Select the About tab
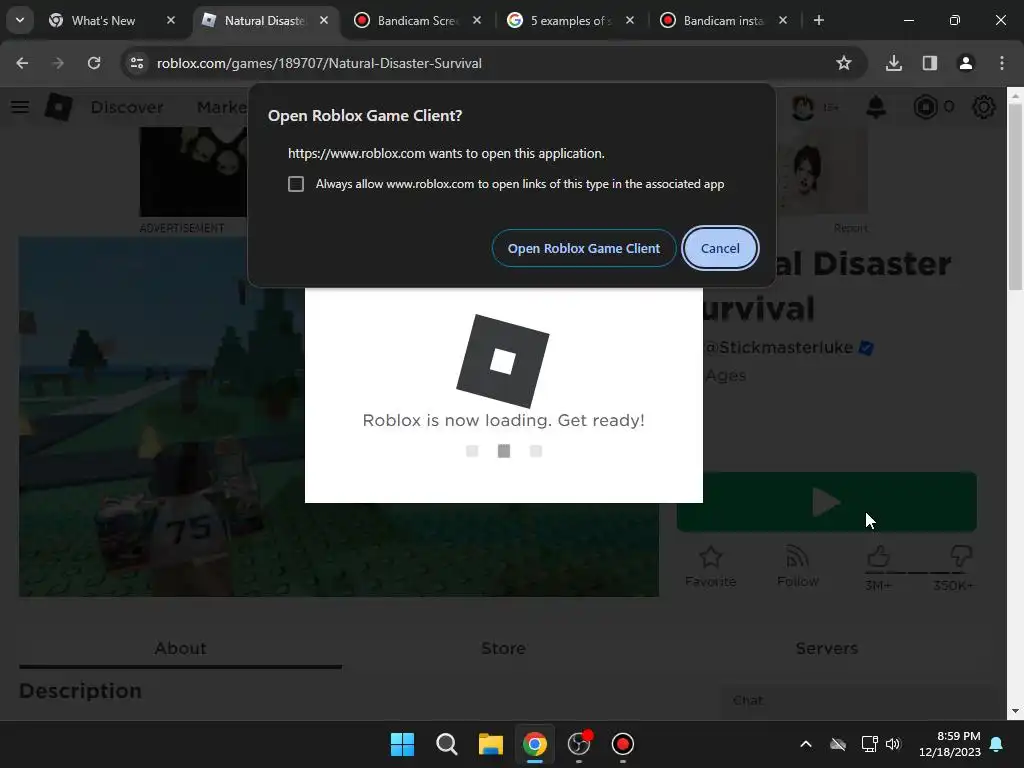This screenshot has width=1024, height=768. (x=180, y=648)
